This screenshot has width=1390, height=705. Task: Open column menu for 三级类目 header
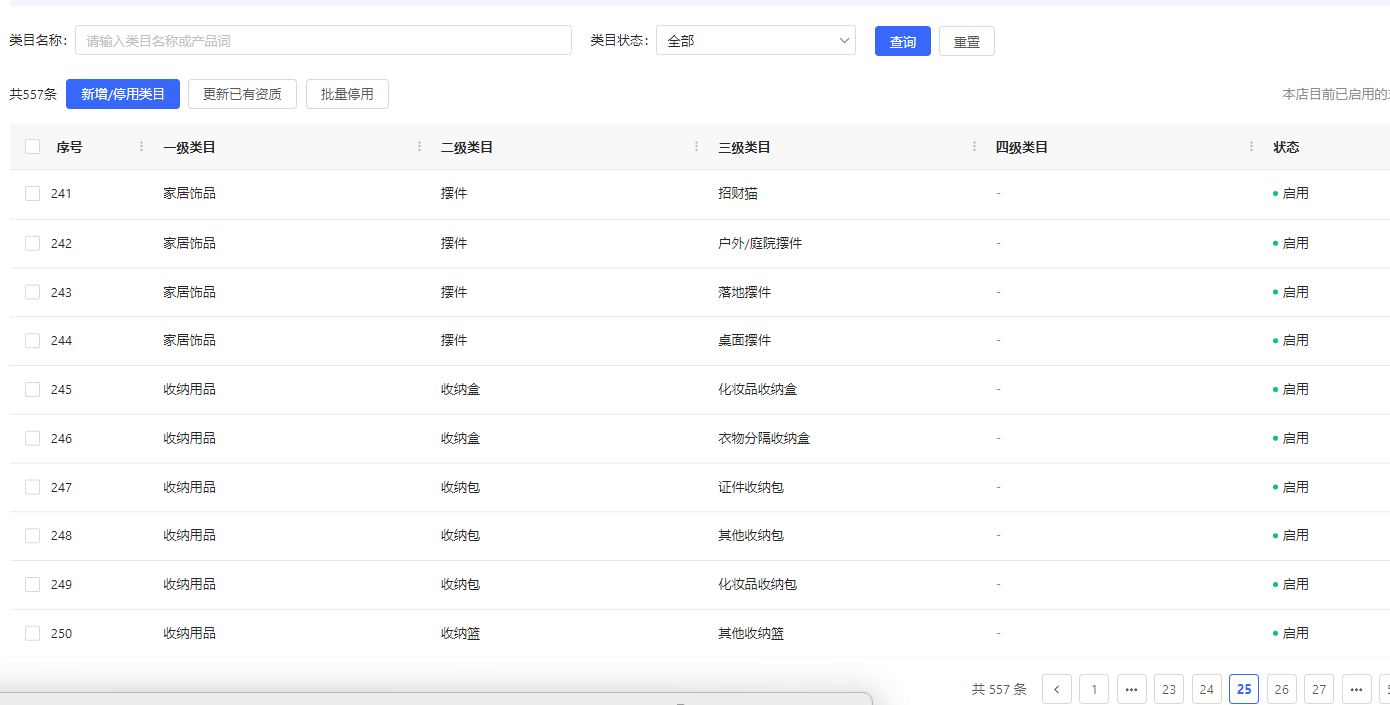coord(974,147)
